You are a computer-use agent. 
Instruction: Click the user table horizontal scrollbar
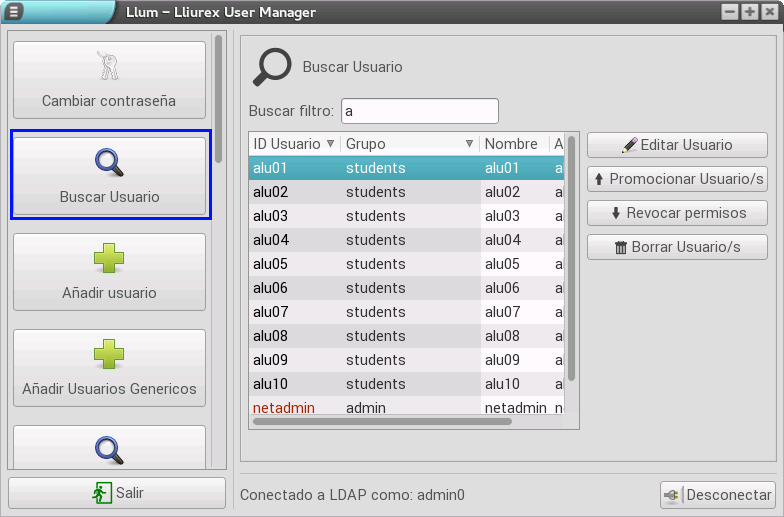click(382, 422)
